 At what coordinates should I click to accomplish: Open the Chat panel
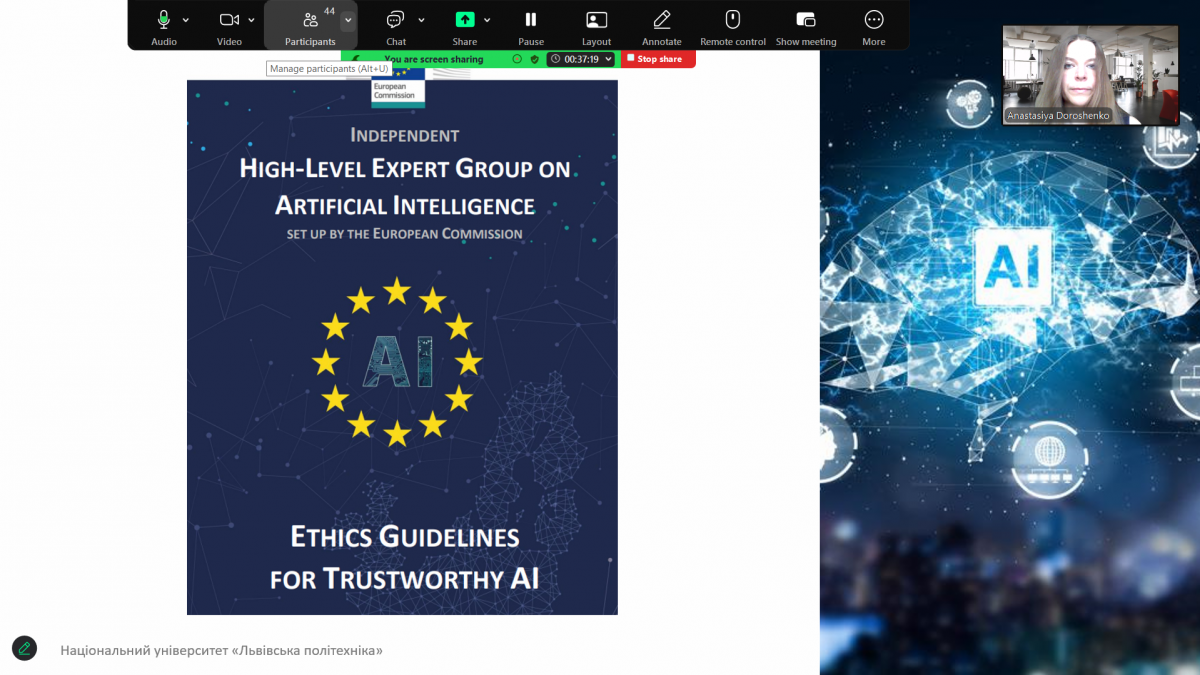[395, 20]
